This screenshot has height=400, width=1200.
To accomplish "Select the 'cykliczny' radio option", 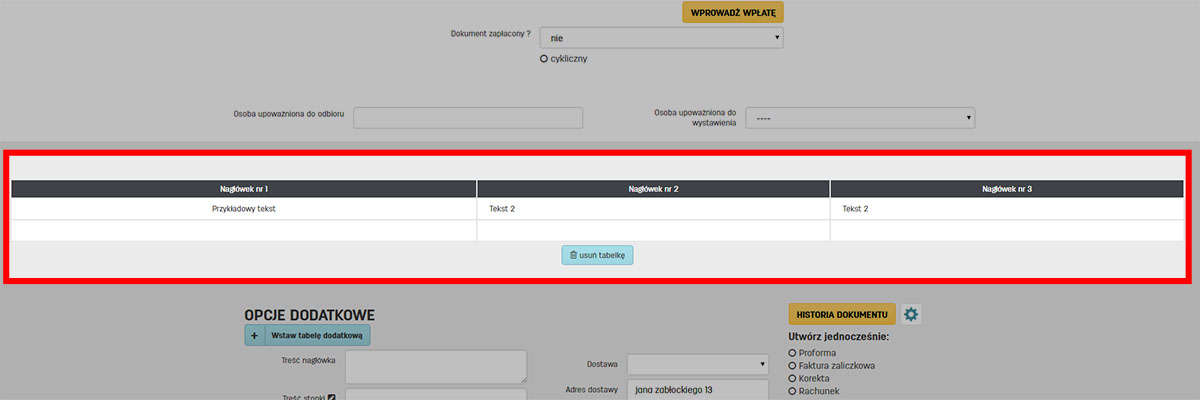I will click(544, 59).
